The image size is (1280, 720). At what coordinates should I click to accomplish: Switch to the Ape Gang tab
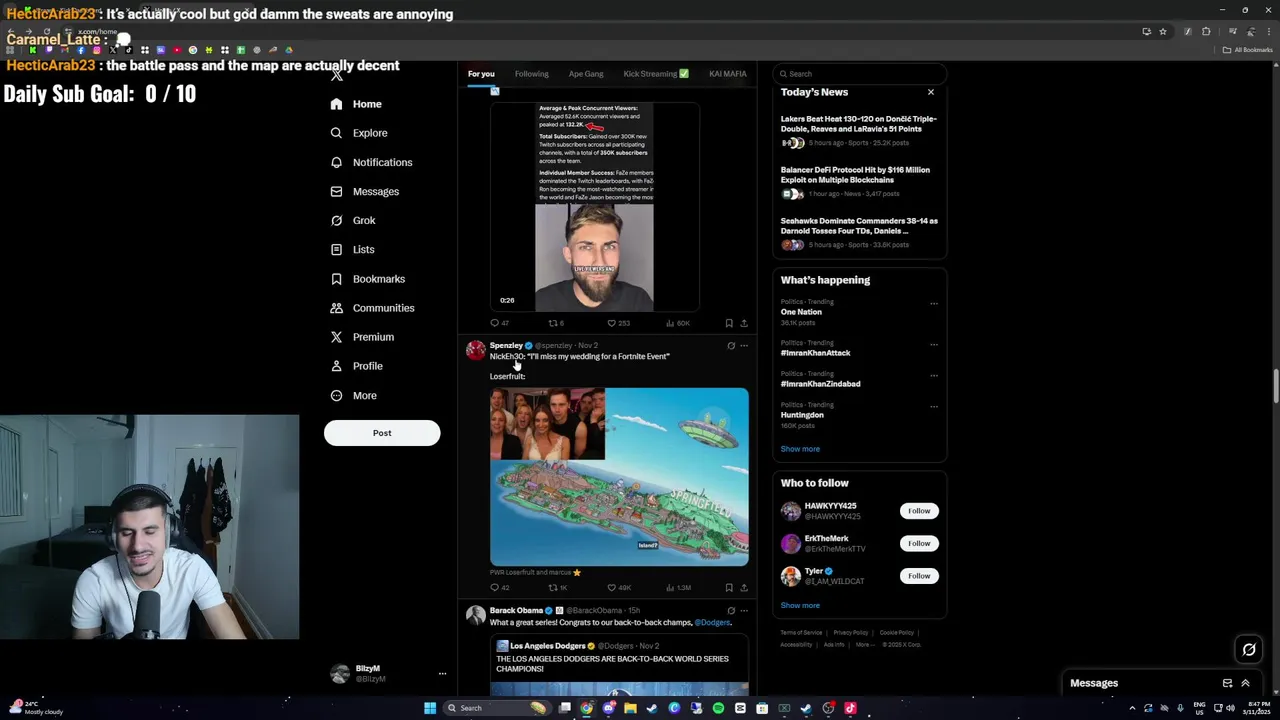pos(586,74)
